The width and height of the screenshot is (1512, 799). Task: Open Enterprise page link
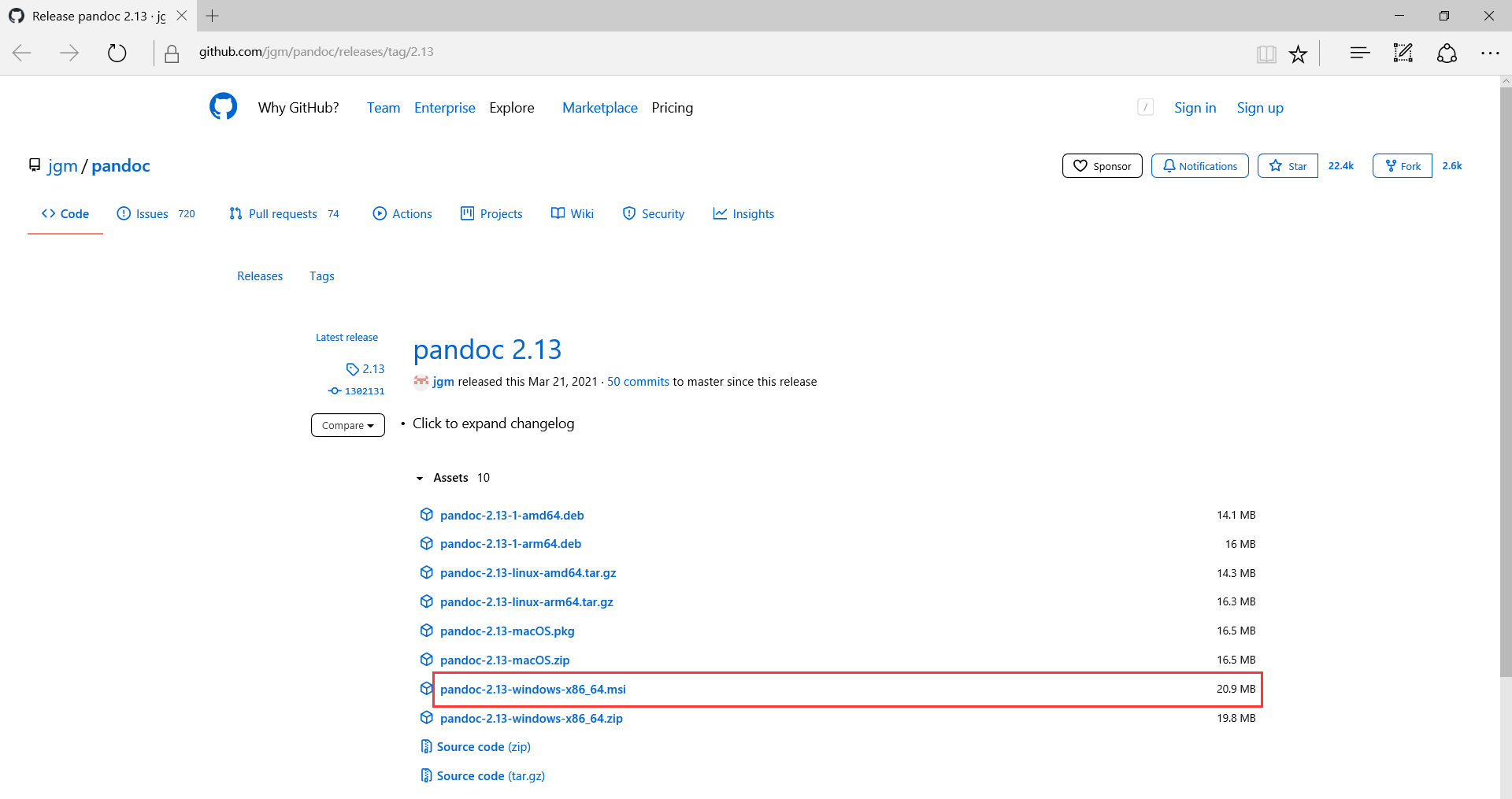[445, 108]
